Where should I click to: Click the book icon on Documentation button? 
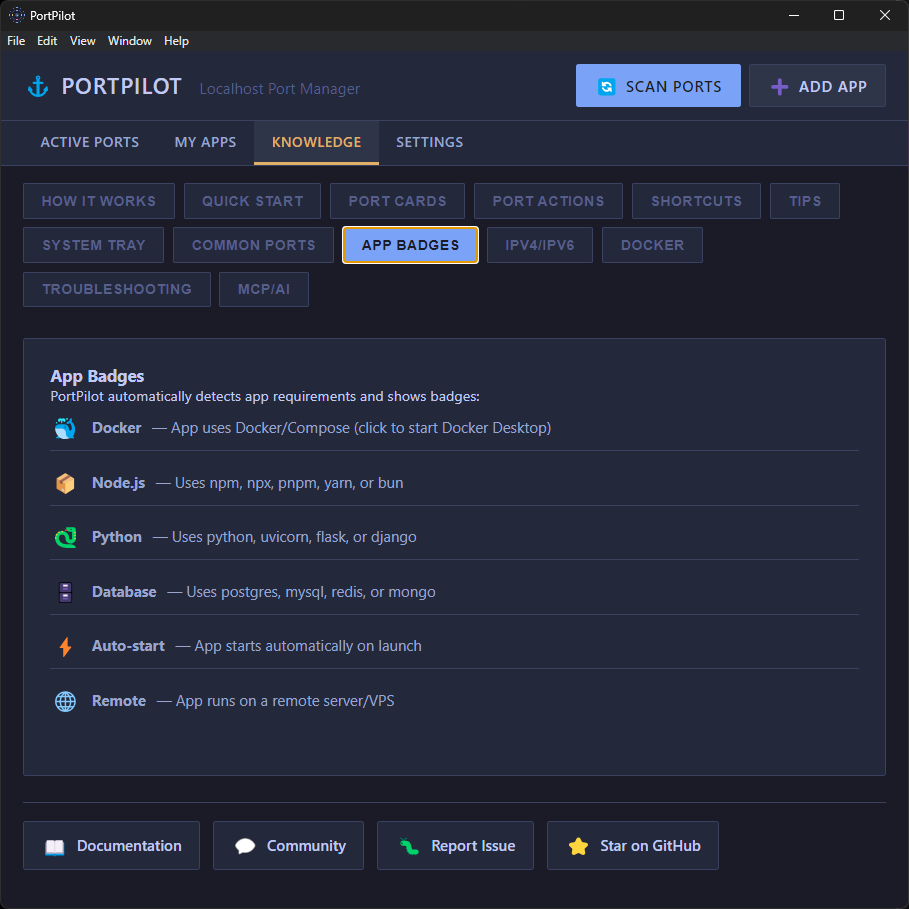pos(52,845)
